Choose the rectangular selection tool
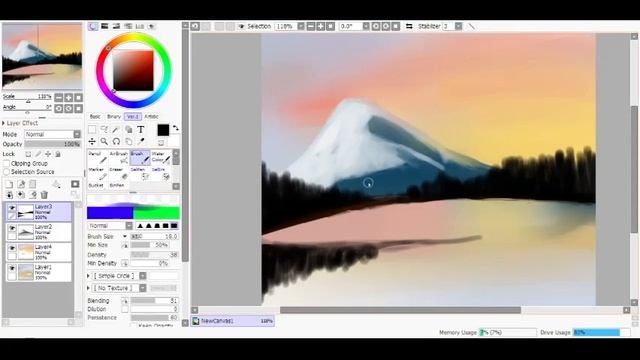640x360 pixels. [92, 130]
